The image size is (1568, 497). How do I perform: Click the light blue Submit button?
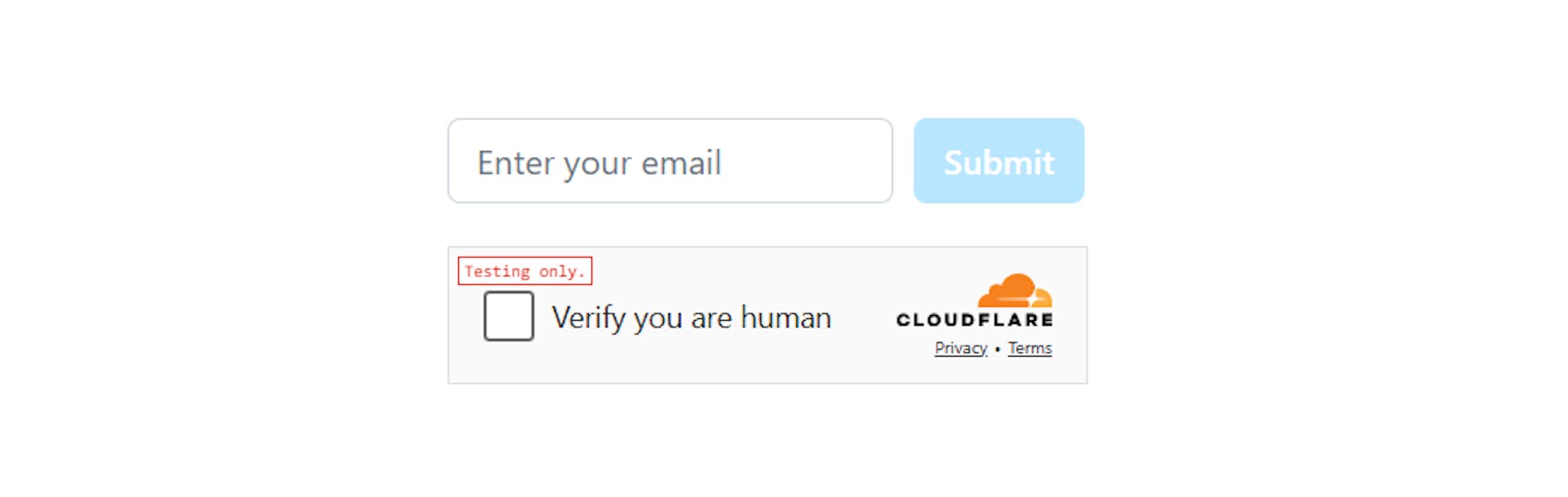click(998, 161)
